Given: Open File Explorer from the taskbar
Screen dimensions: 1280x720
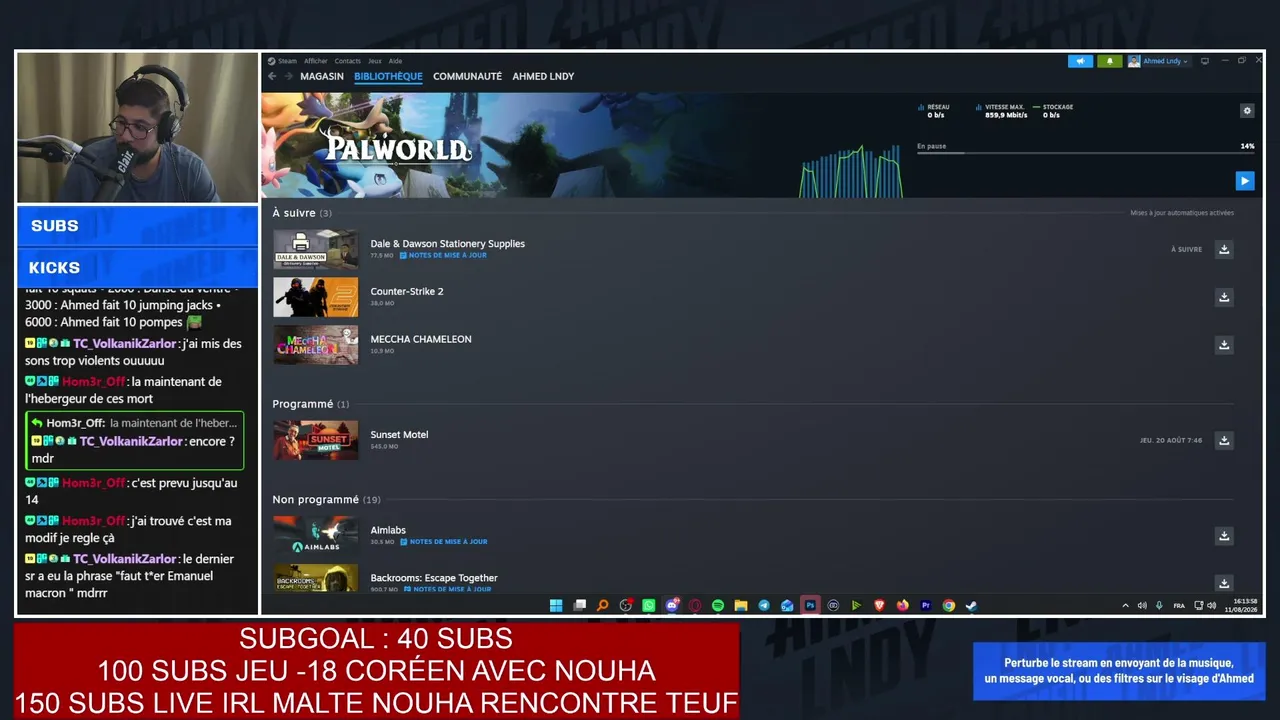Looking at the screenshot, I should click(741, 605).
